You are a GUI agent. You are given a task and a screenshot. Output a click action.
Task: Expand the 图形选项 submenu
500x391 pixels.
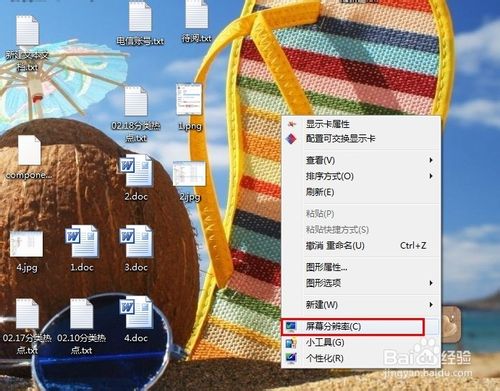361,283
